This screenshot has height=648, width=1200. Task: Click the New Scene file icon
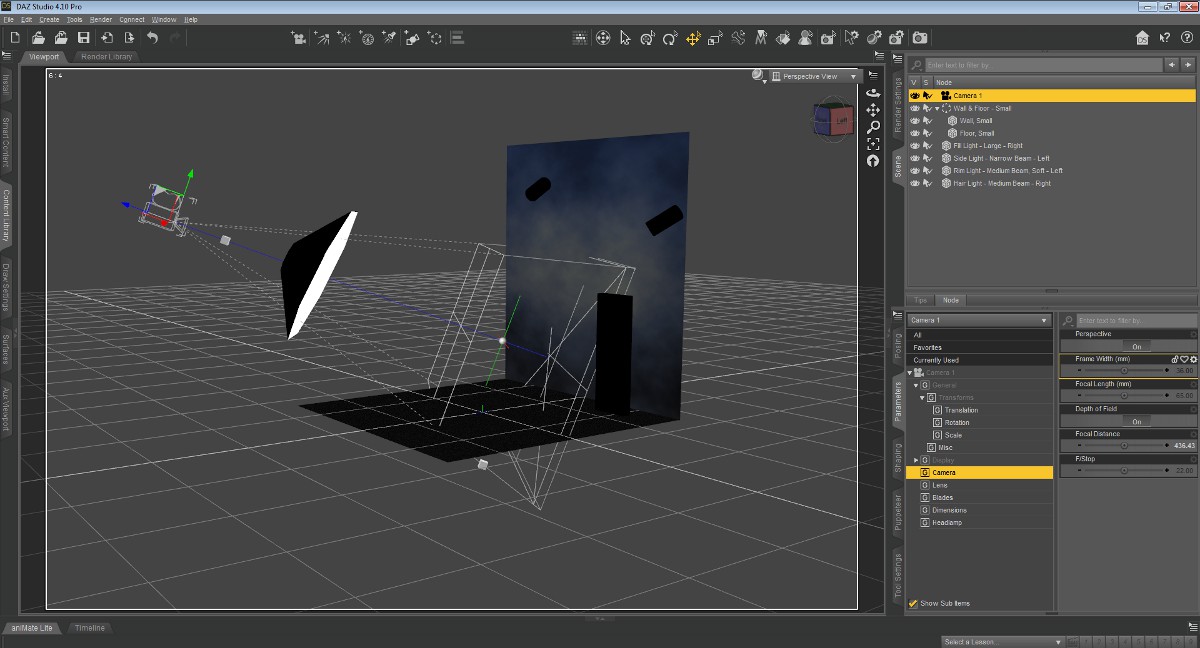tap(15, 38)
